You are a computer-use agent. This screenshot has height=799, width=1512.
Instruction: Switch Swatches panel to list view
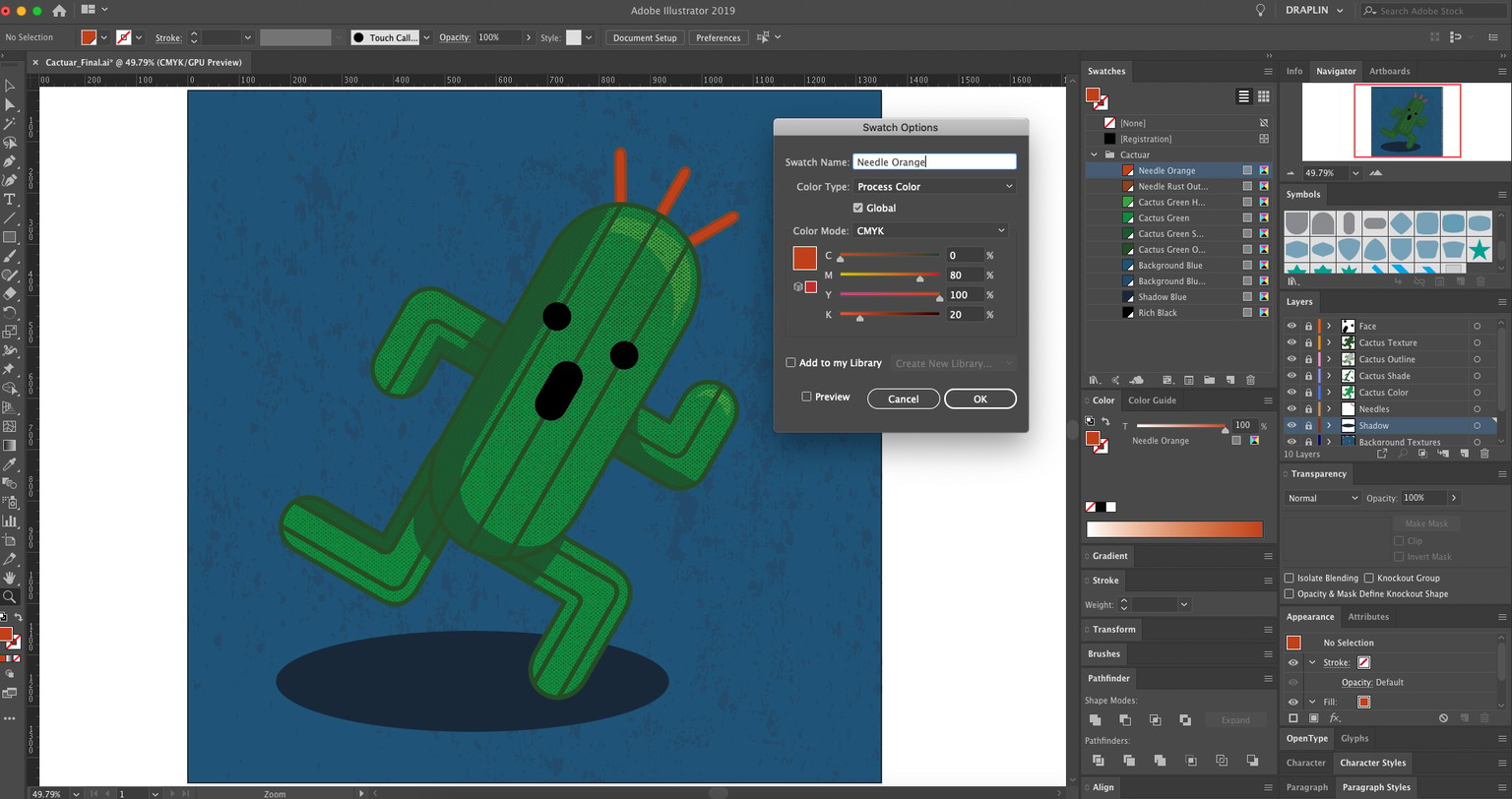click(x=1244, y=95)
